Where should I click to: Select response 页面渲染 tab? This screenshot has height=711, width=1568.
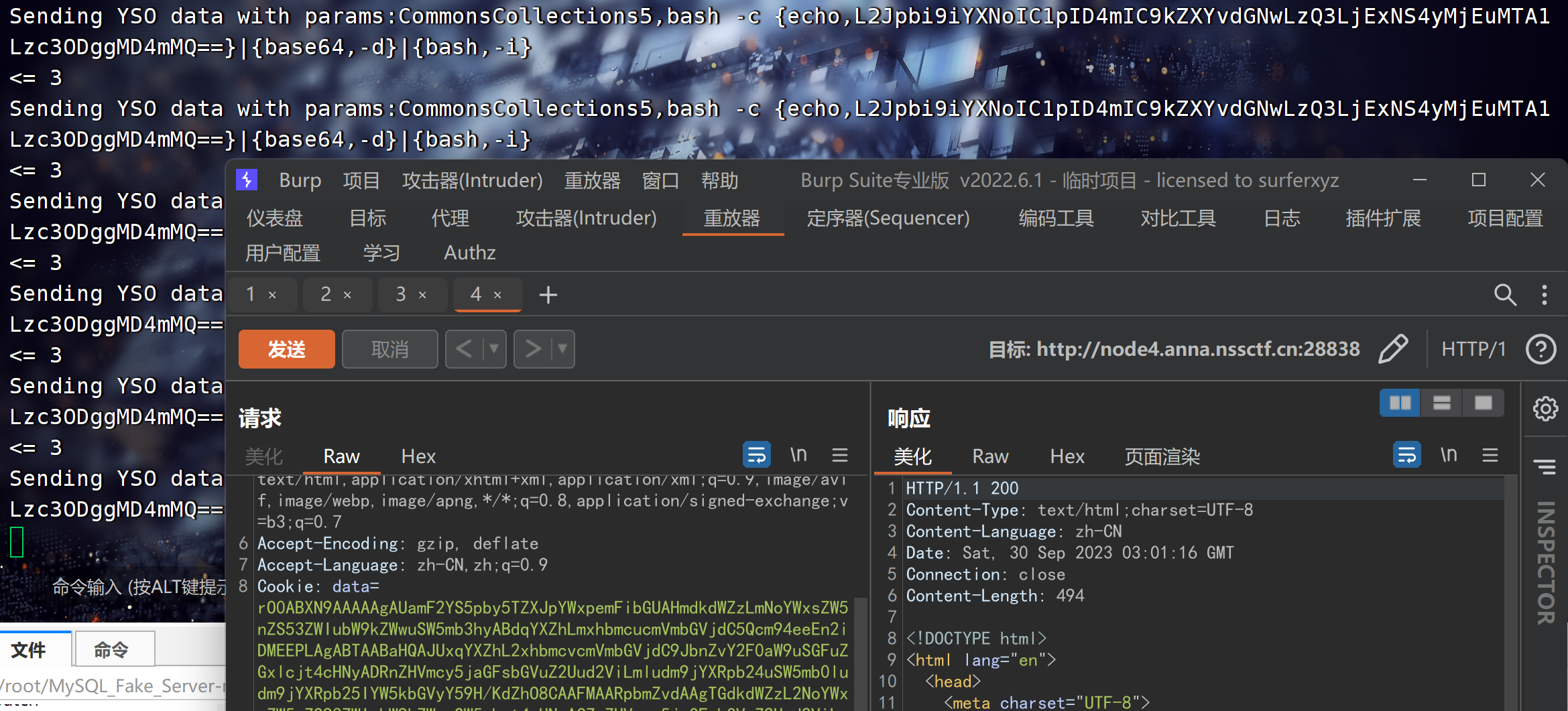(x=1162, y=456)
